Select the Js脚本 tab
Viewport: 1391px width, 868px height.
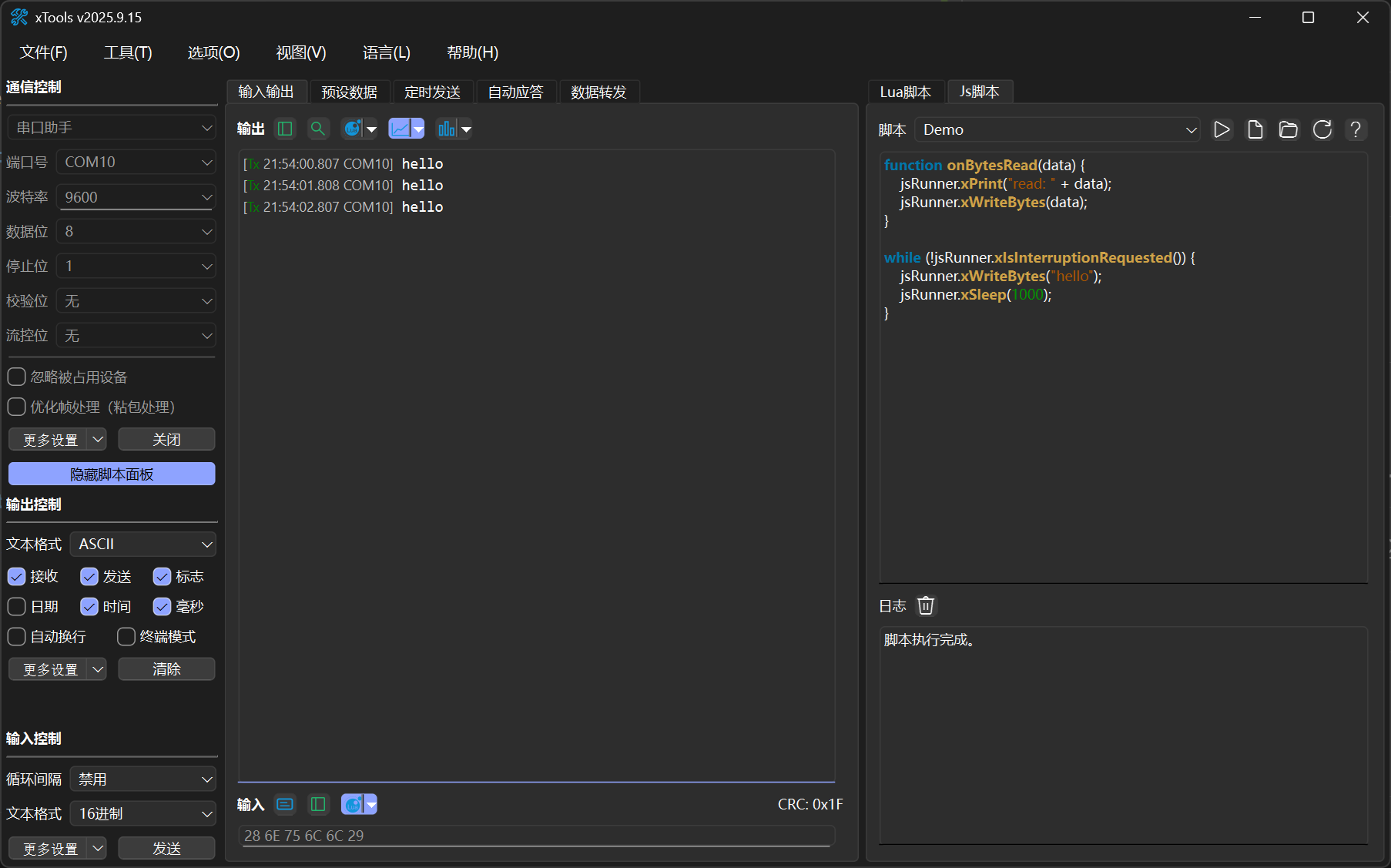tap(980, 91)
